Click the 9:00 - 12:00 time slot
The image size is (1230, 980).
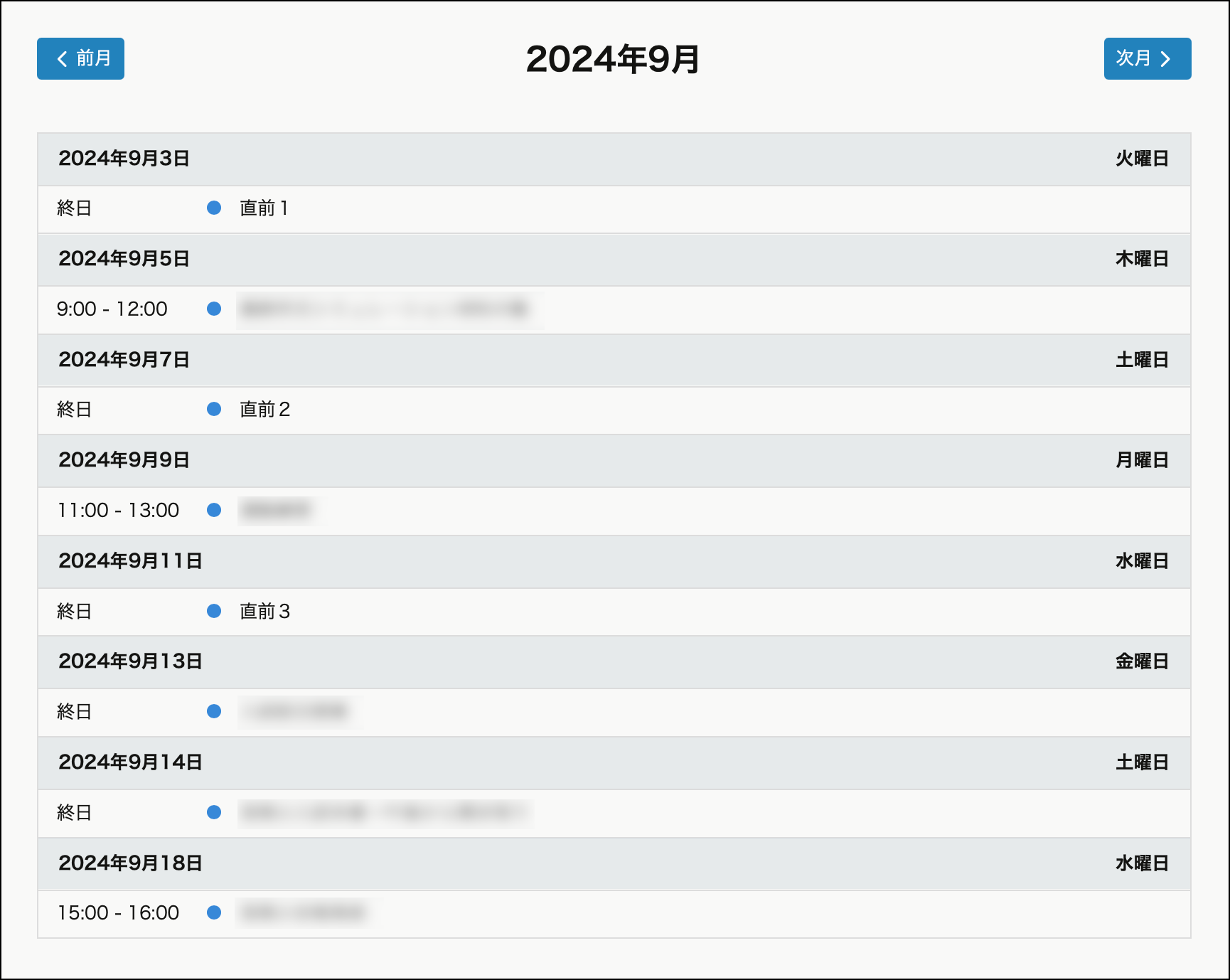point(112,309)
